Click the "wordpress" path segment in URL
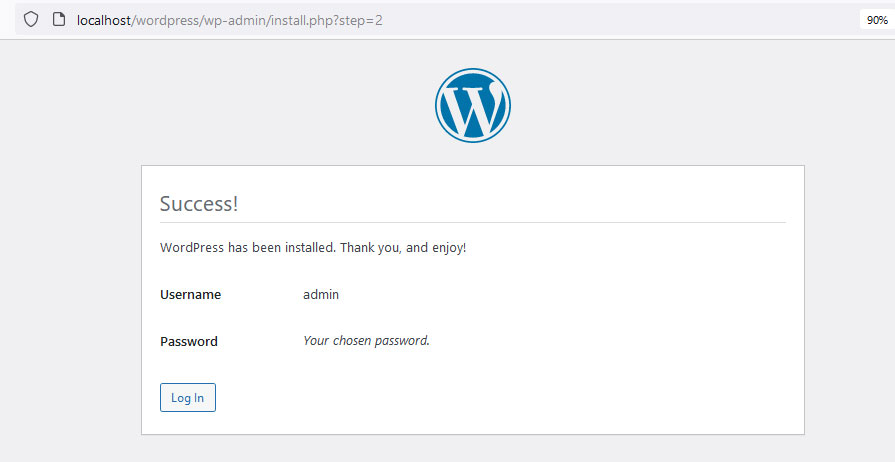 [165, 21]
